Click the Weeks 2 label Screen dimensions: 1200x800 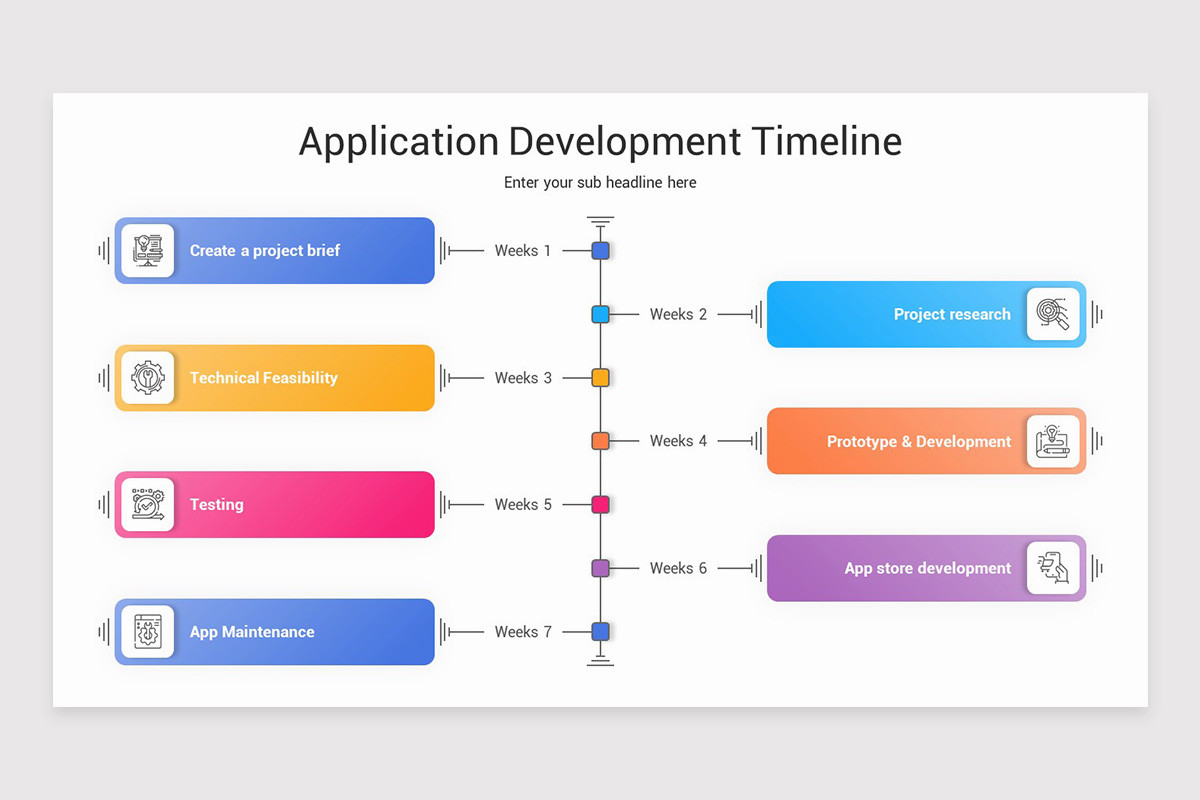(678, 314)
